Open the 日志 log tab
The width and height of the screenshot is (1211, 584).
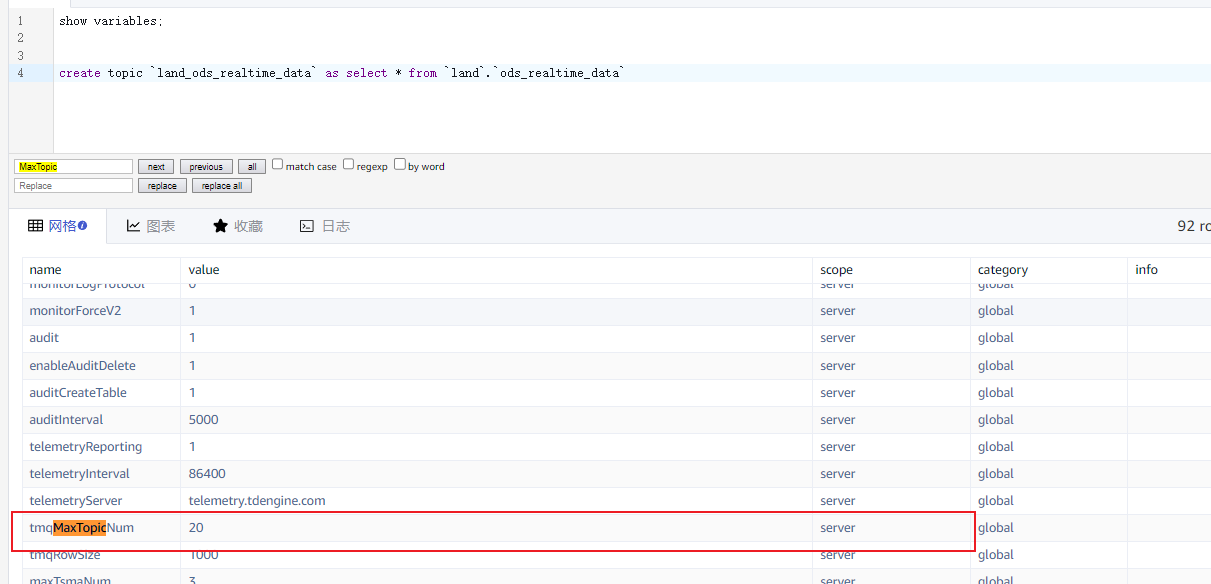click(325, 226)
